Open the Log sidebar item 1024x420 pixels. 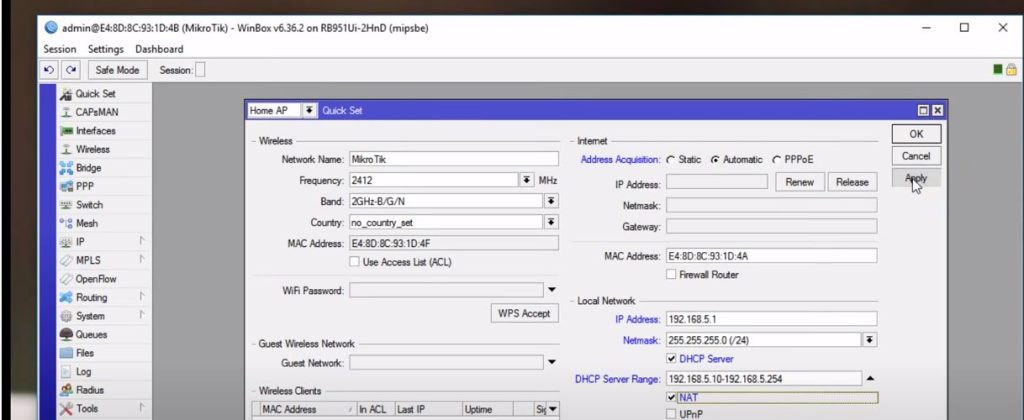click(x=83, y=371)
